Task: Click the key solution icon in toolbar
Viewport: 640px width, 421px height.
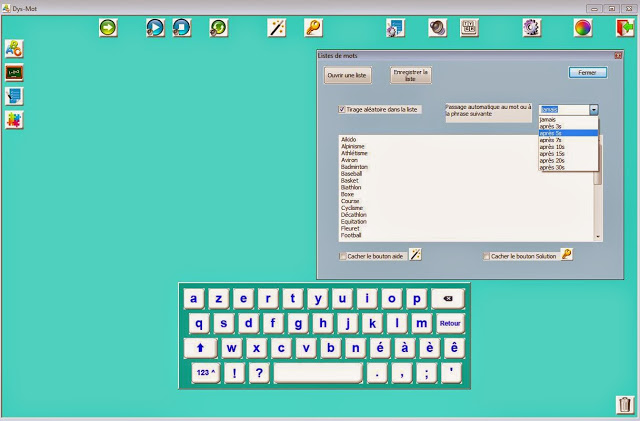Action: point(313,28)
